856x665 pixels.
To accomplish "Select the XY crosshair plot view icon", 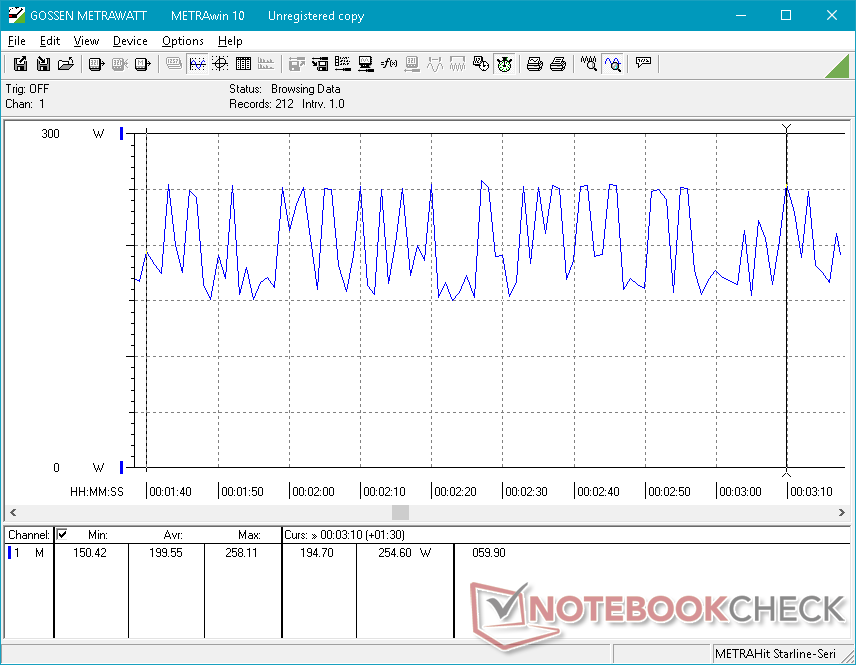I will point(220,64).
